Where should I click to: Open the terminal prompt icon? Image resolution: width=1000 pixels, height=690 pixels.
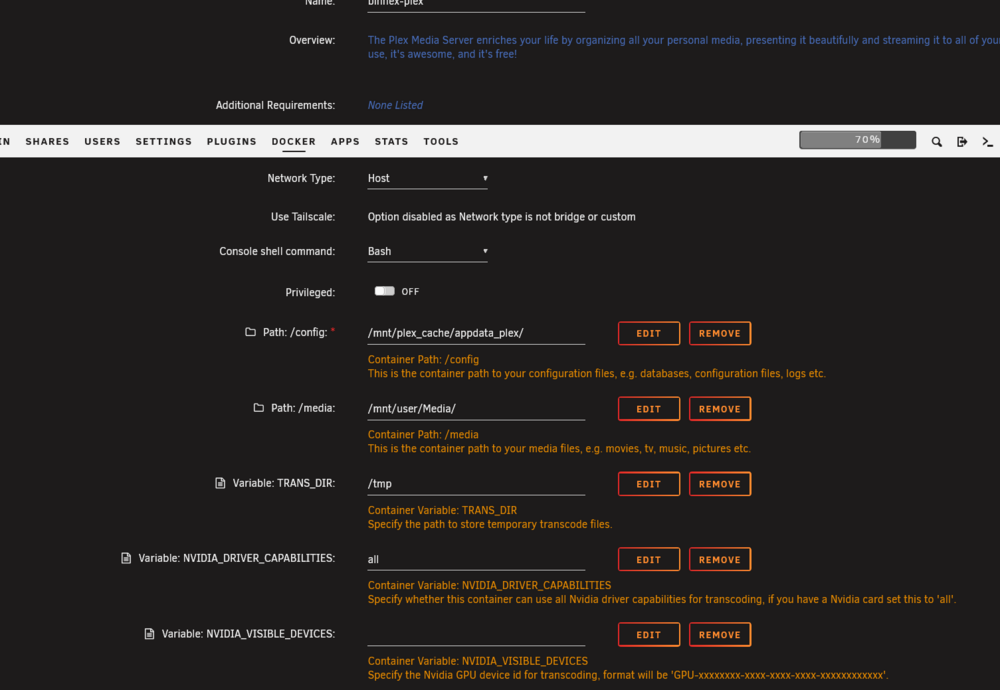pos(987,142)
